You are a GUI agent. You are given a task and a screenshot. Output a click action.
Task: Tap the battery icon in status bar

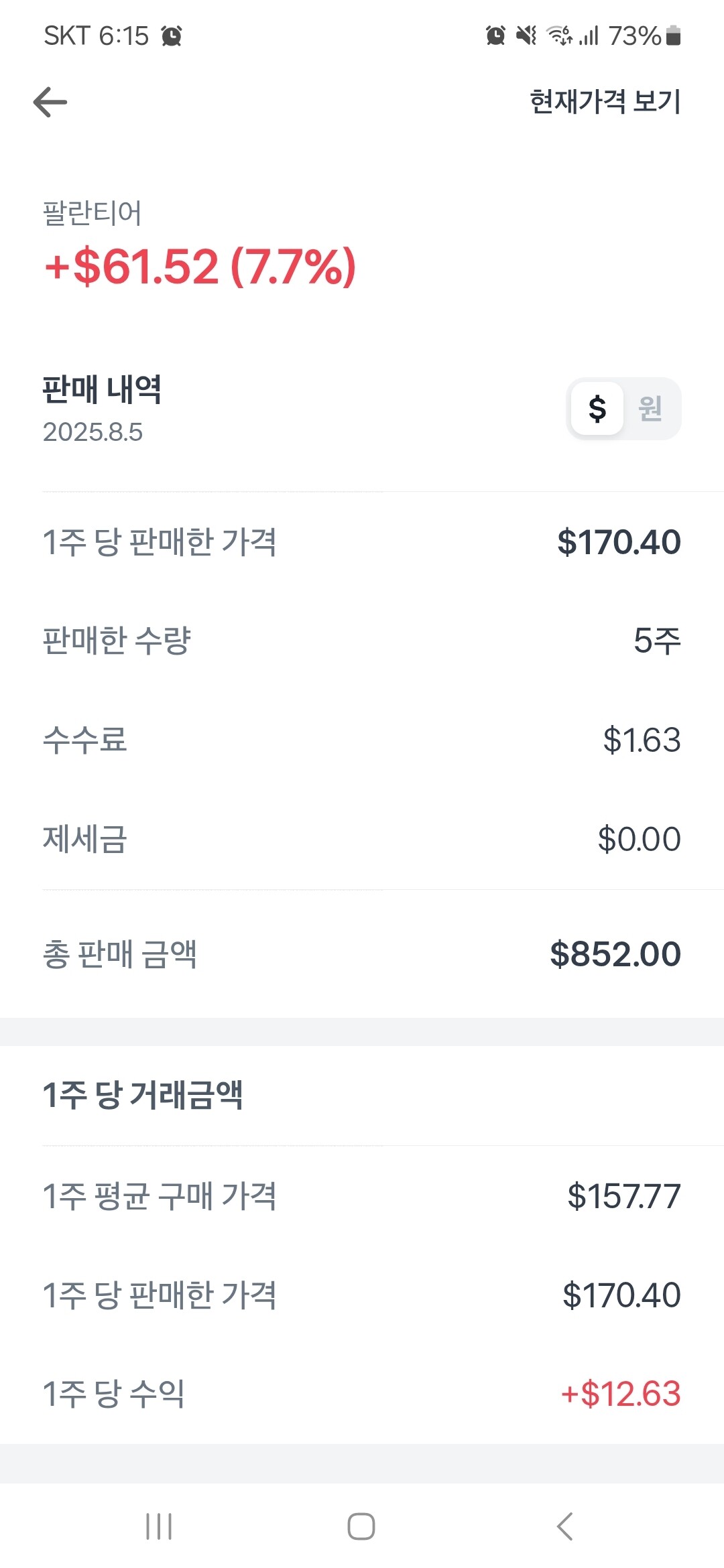point(674,36)
